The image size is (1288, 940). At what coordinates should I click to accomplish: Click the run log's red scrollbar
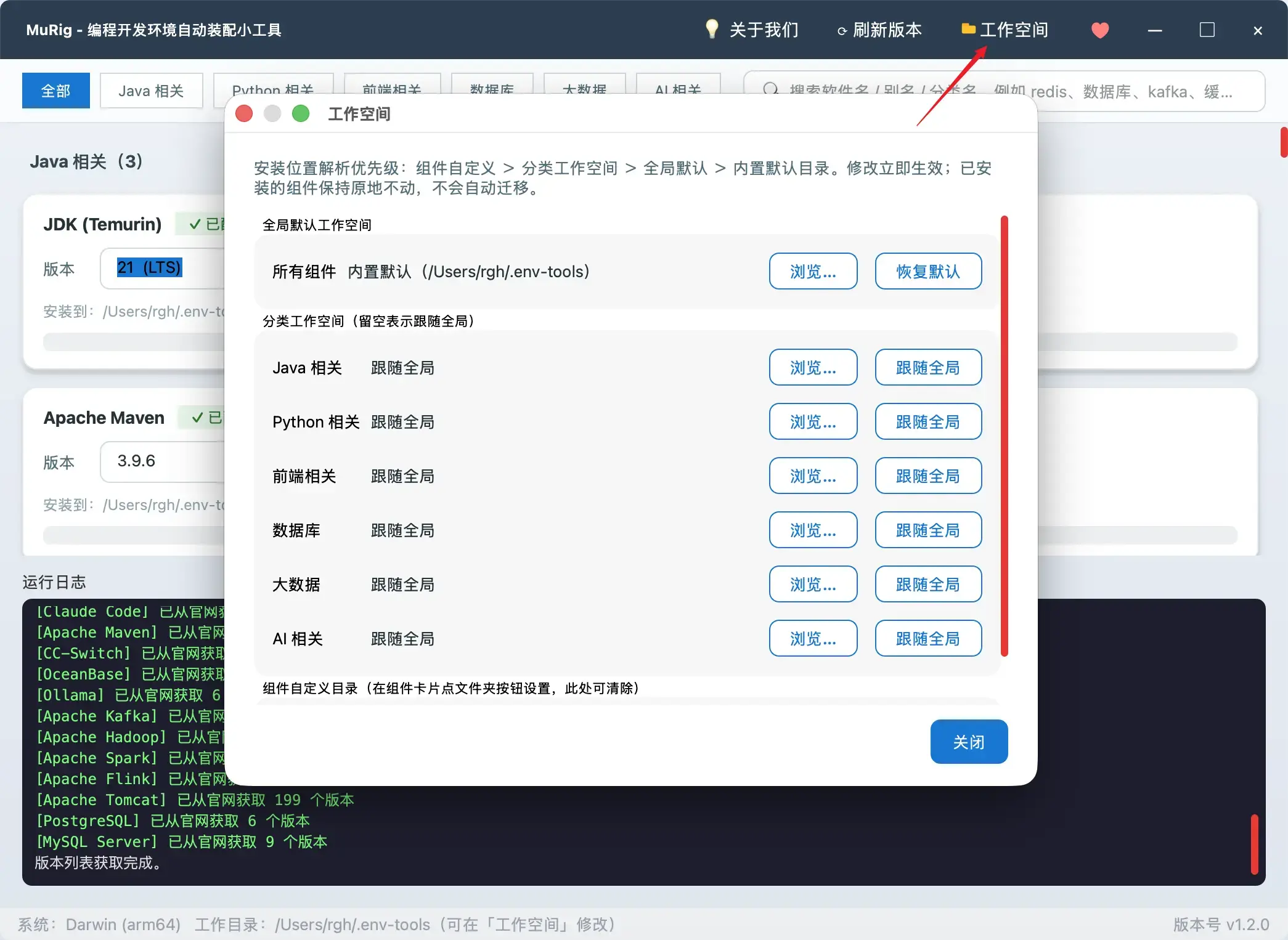click(x=1255, y=844)
